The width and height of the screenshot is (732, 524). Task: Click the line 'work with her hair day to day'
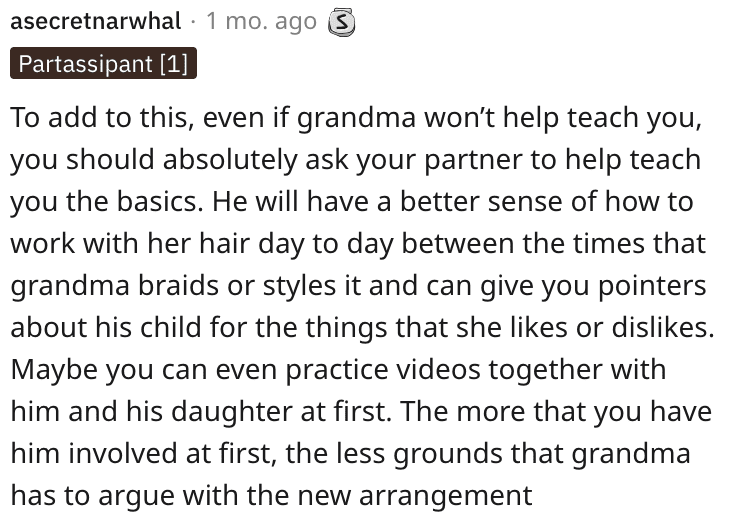[x=358, y=244]
